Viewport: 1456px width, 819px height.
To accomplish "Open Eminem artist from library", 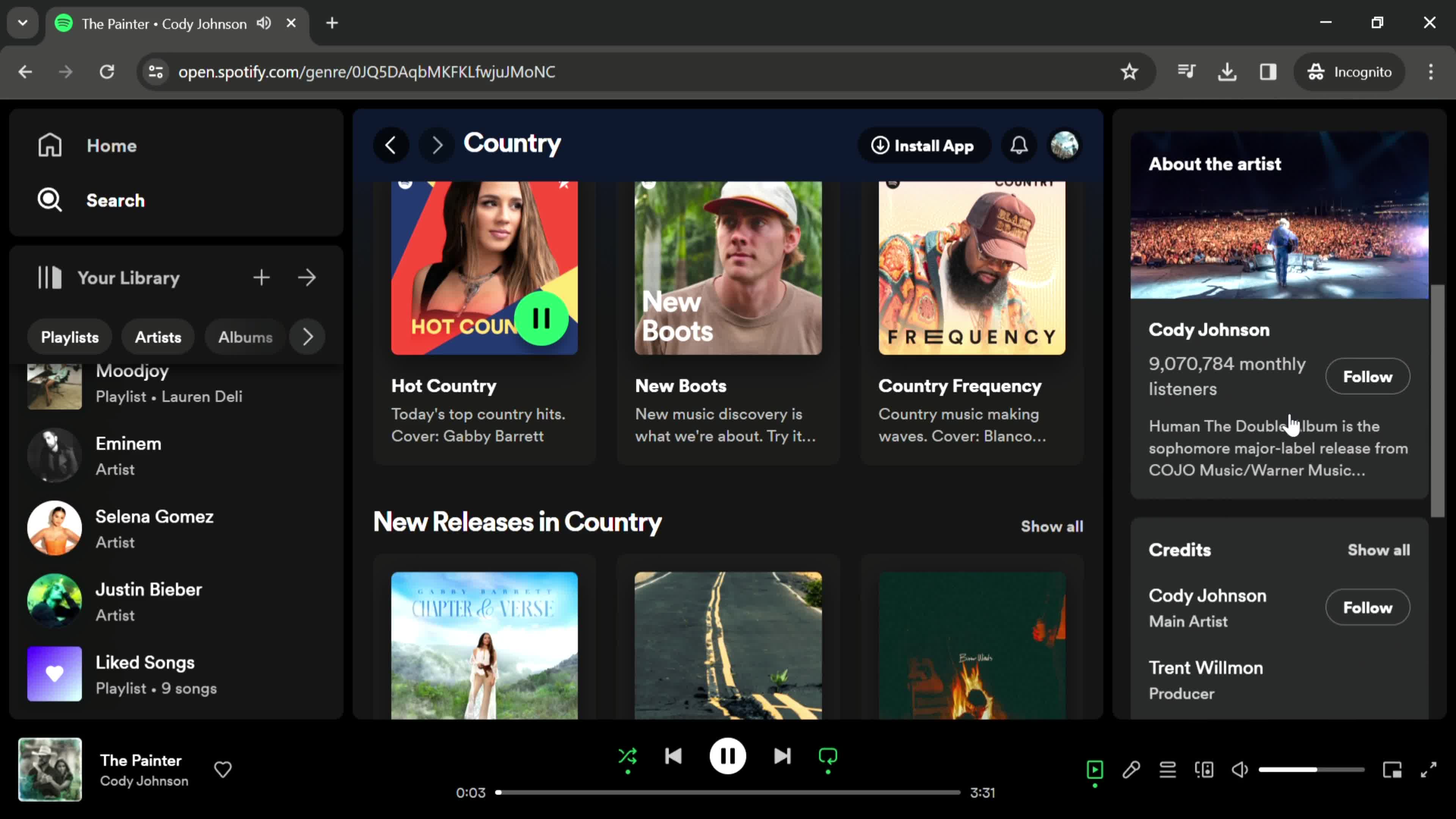I will point(176,455).
